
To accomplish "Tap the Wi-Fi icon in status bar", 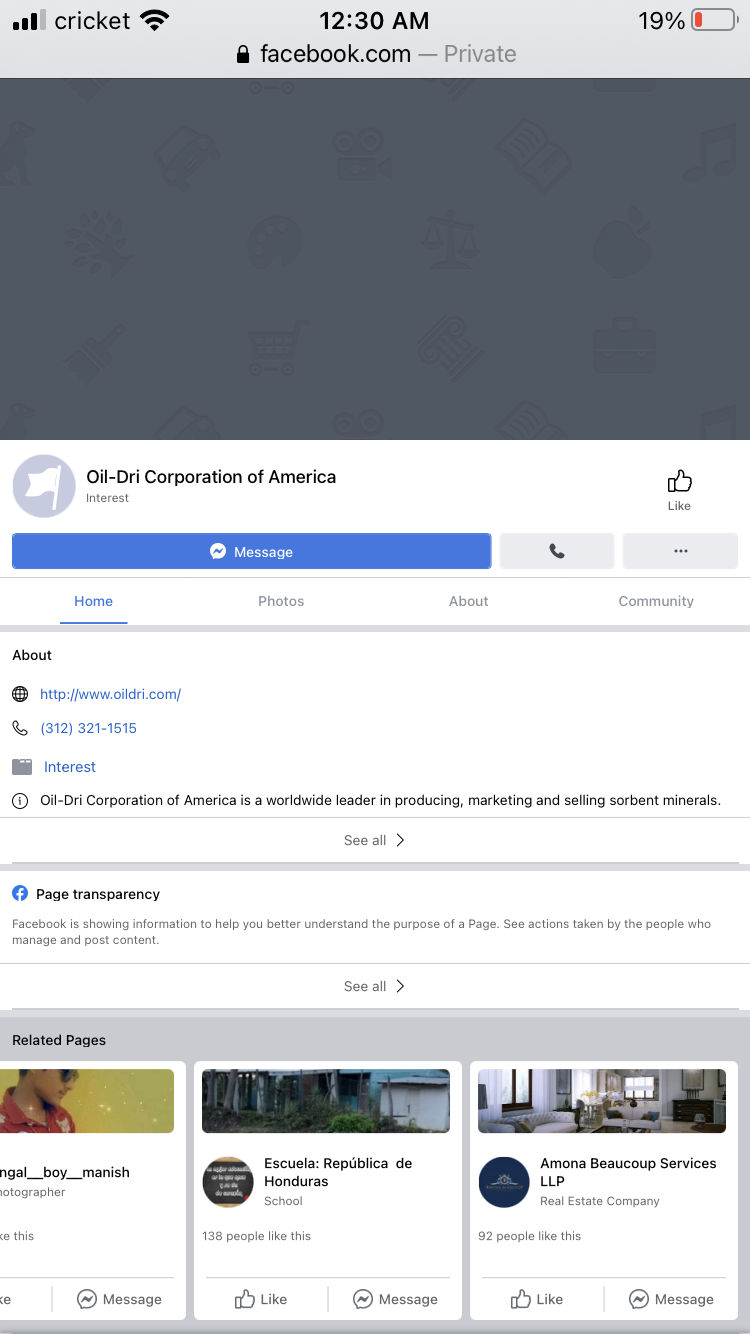I will (155, 20).
